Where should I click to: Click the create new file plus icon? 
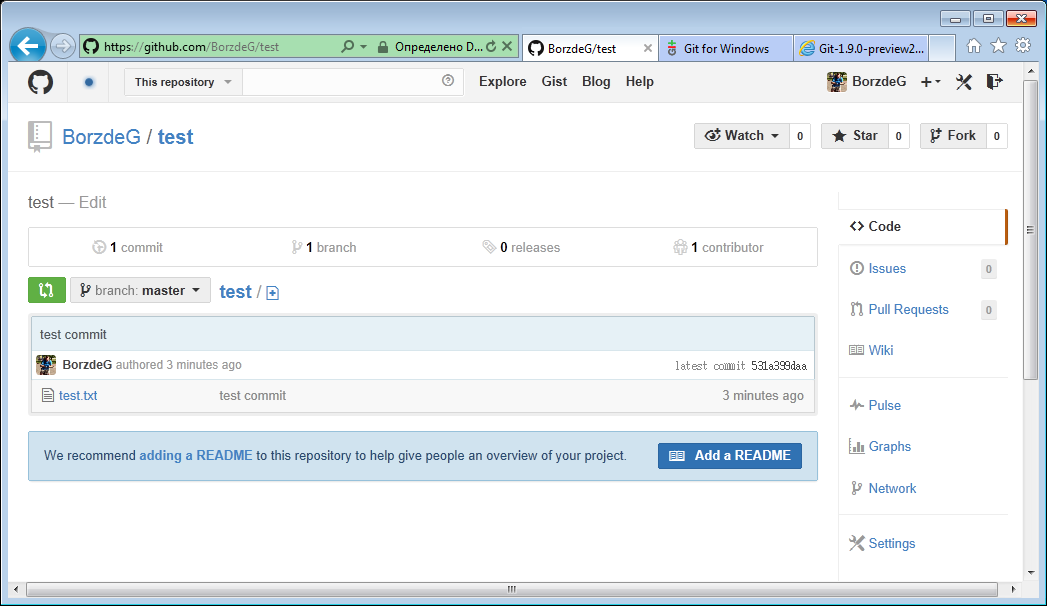(272, 292)
